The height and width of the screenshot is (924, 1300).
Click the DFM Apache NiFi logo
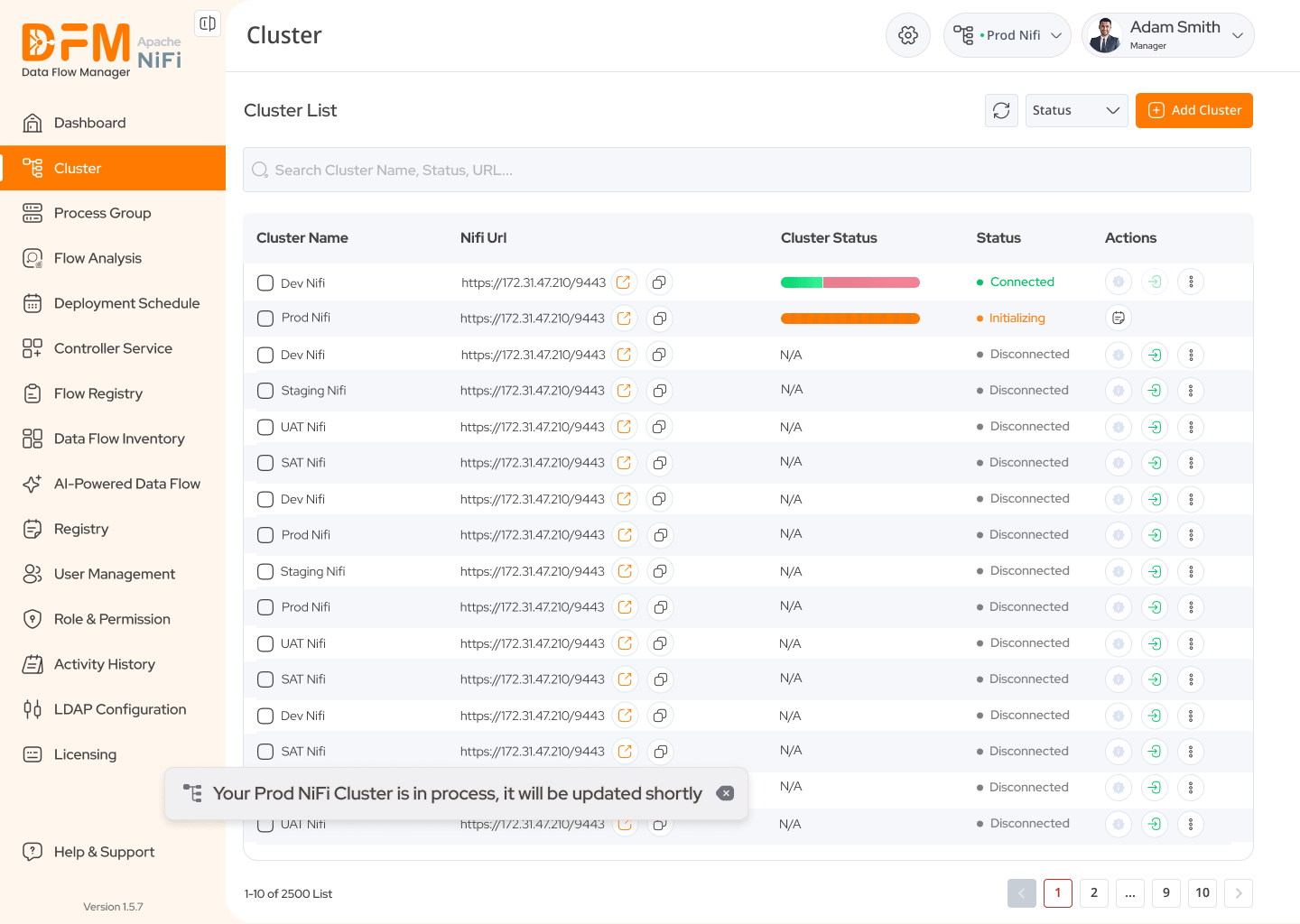[101, 50]
